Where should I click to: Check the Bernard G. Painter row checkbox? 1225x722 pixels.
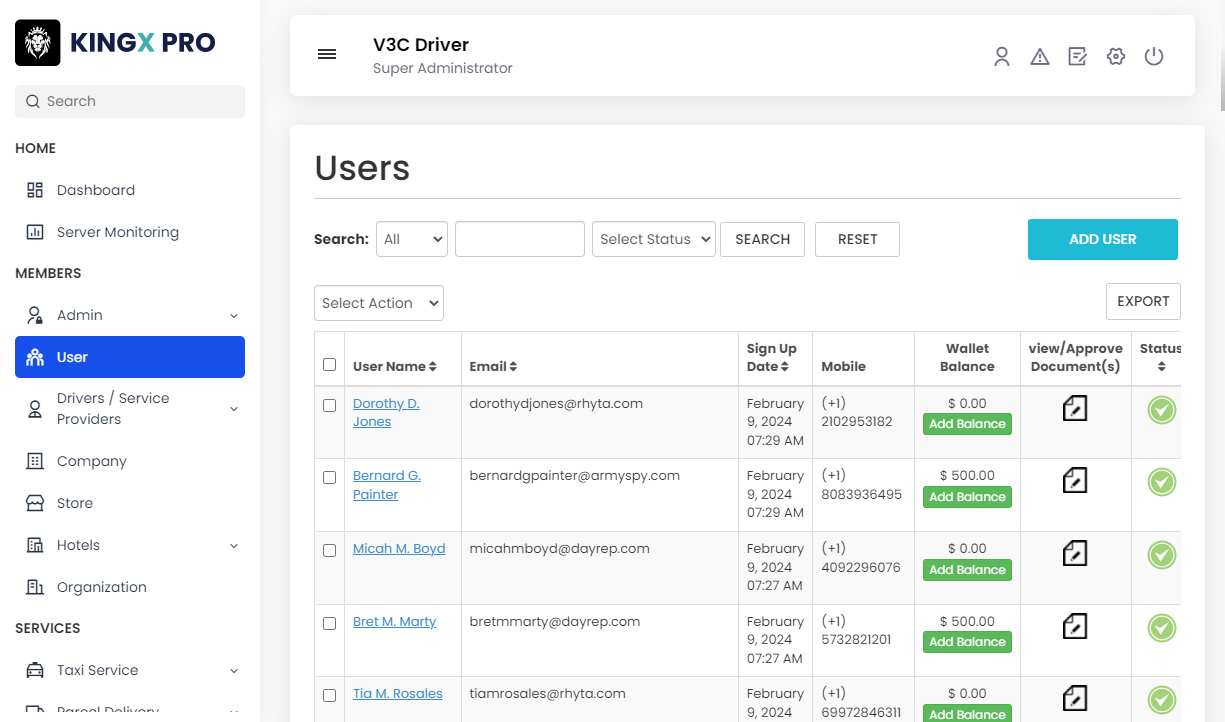330,477
